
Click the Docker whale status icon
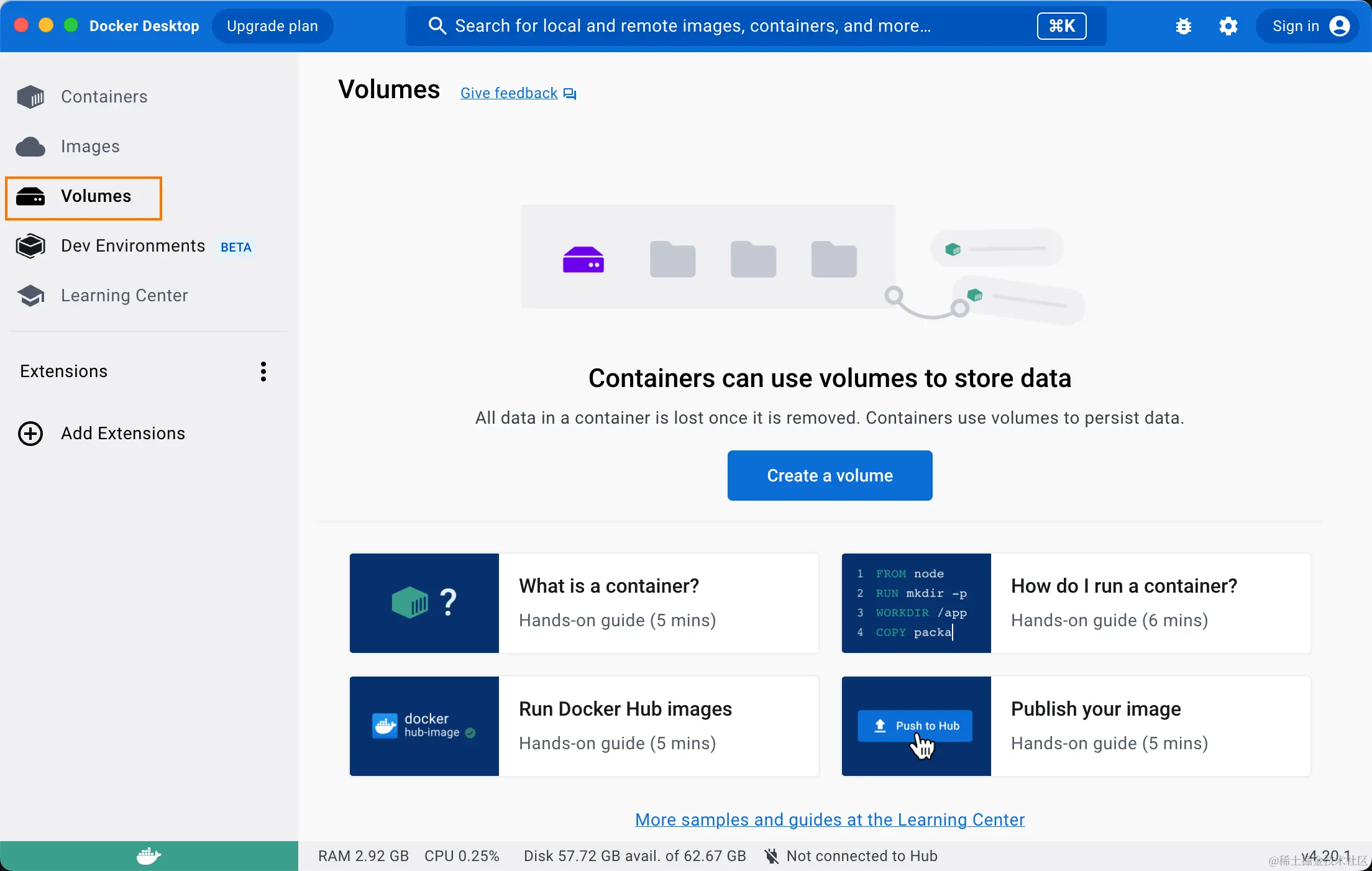tap(149, 856)
